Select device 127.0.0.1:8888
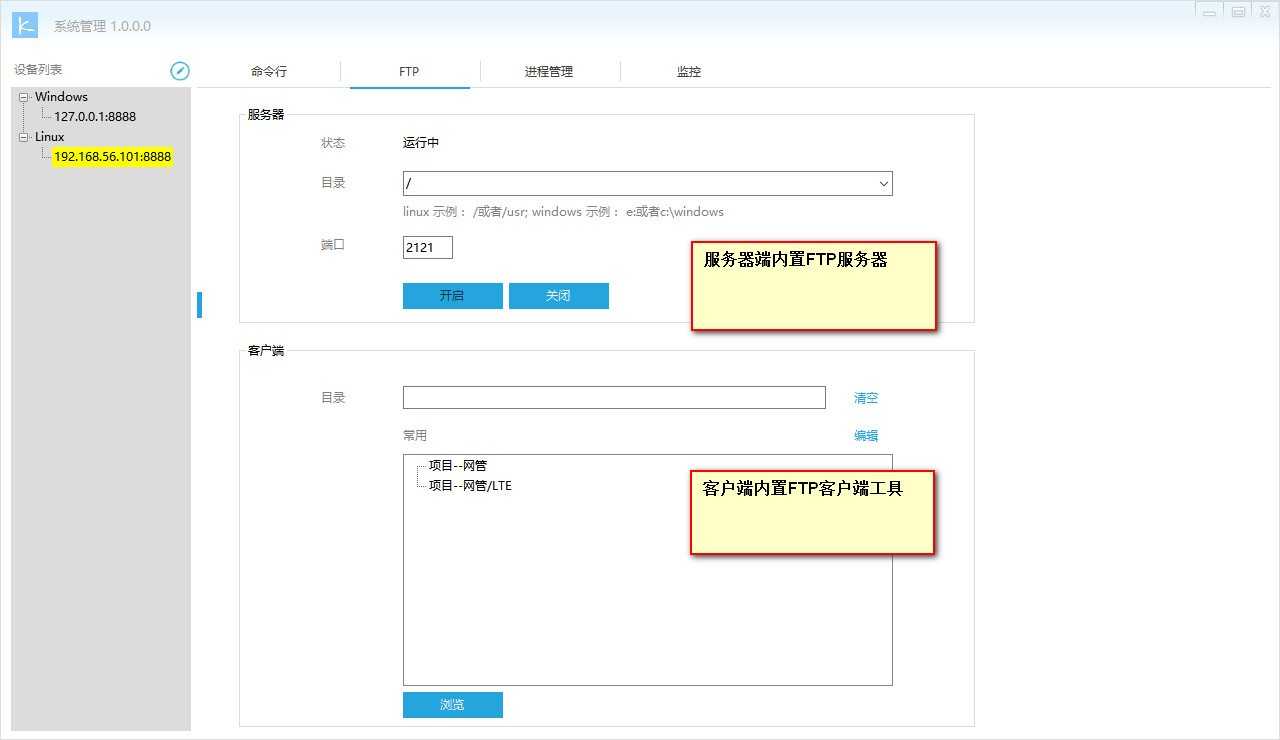The height and width of the screenshot is (740, 1280). (95, 116)
